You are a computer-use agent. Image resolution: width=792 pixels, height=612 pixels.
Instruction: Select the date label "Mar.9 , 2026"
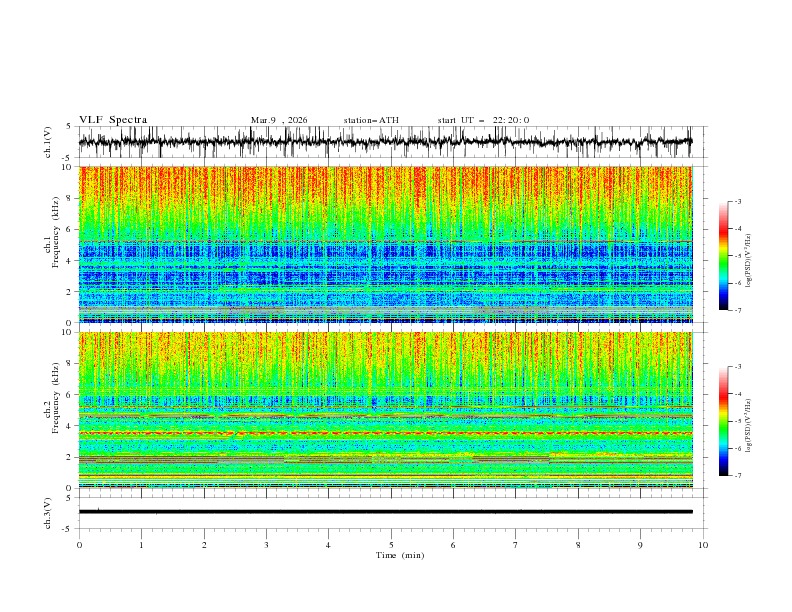(x=279, y=120)
